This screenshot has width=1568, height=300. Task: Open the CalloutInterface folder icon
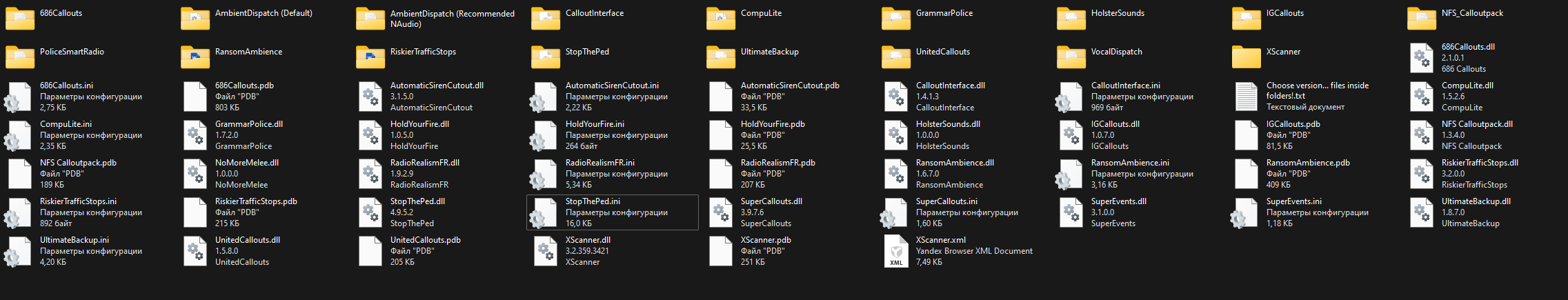pos(546,19)
